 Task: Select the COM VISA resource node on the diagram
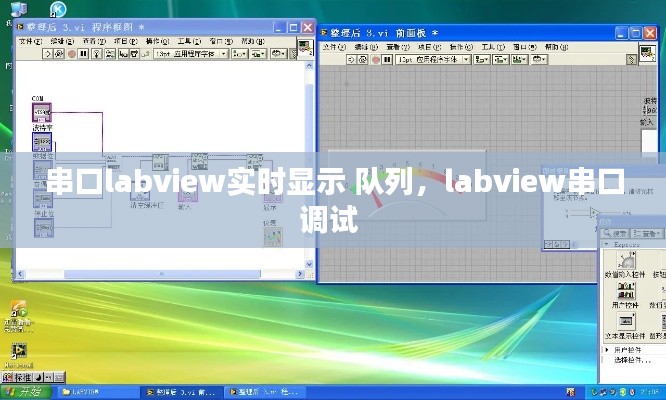coord(41,112)
